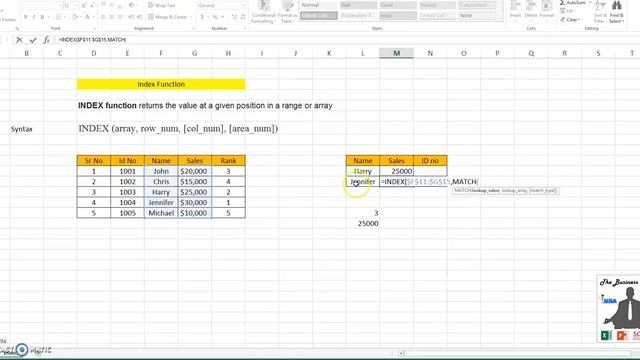Image resolution: width=640 pixels, height=360 pixels.
Task: Select the $30,000 sales cell
Action: click(194, 202)
